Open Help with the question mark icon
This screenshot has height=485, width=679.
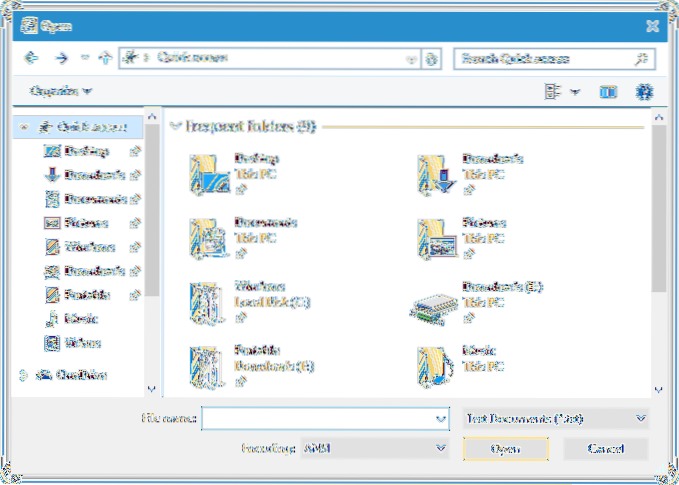pos(645,92)
